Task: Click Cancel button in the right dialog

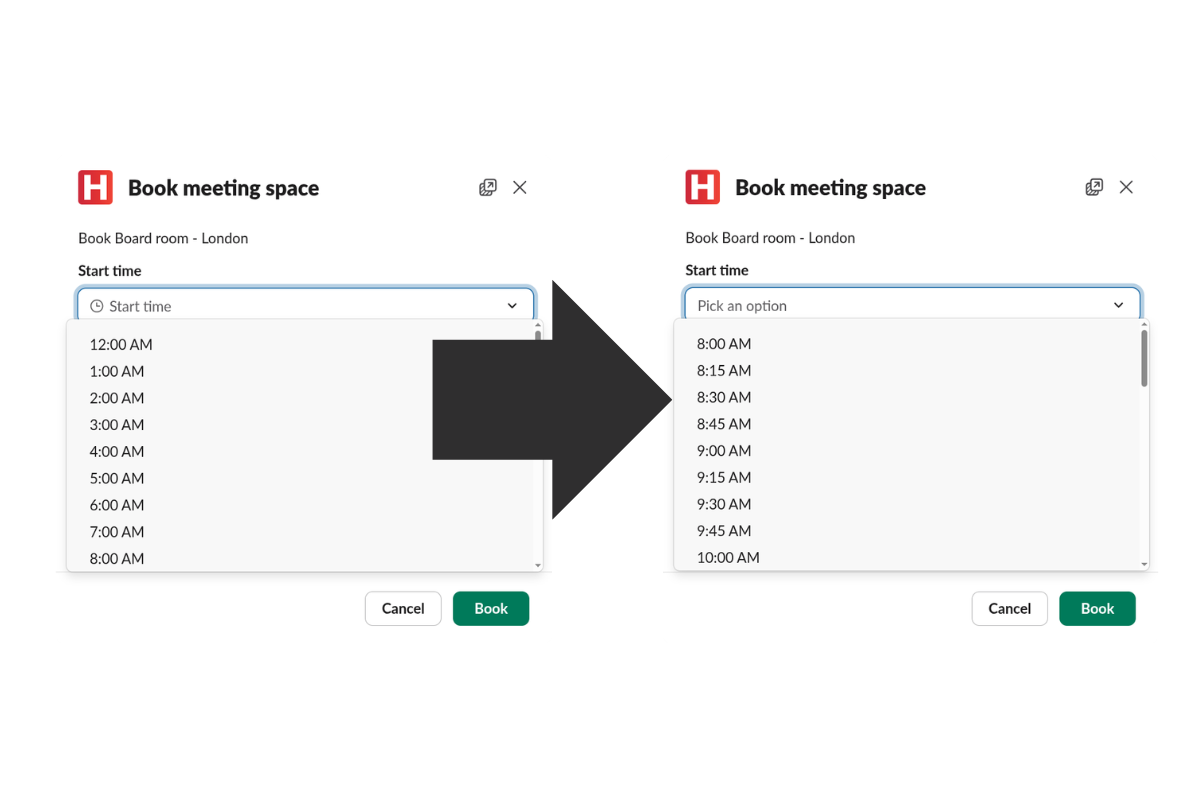Action: (x=1009, y=608)
